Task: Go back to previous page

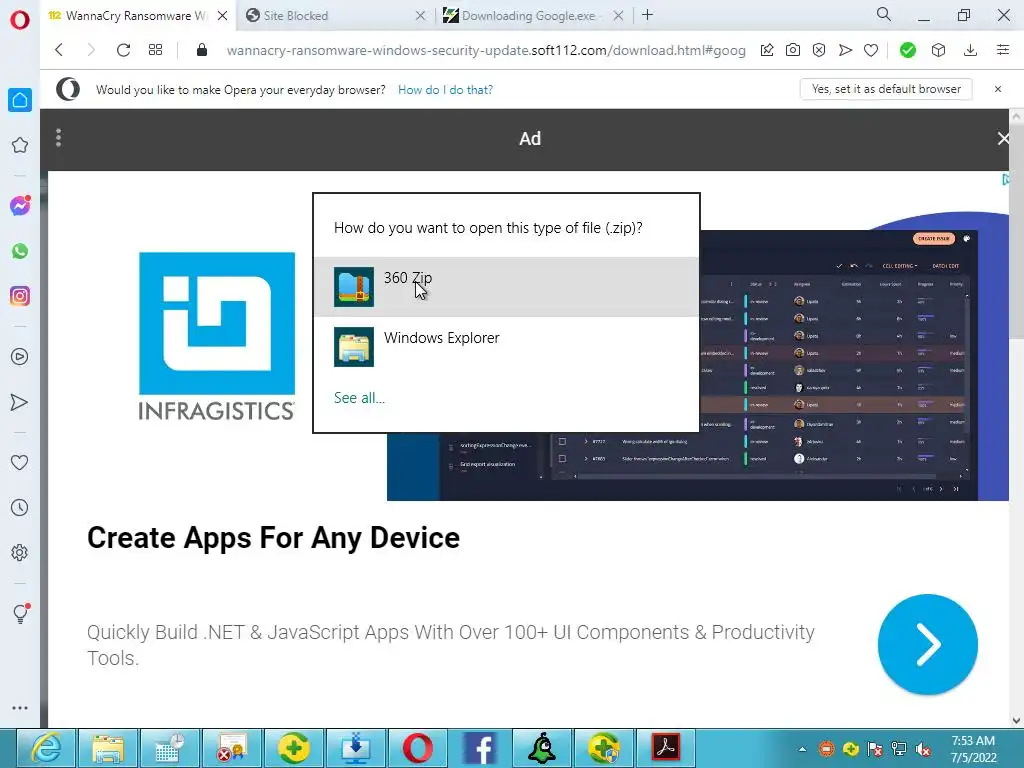Action: [59, 50]
